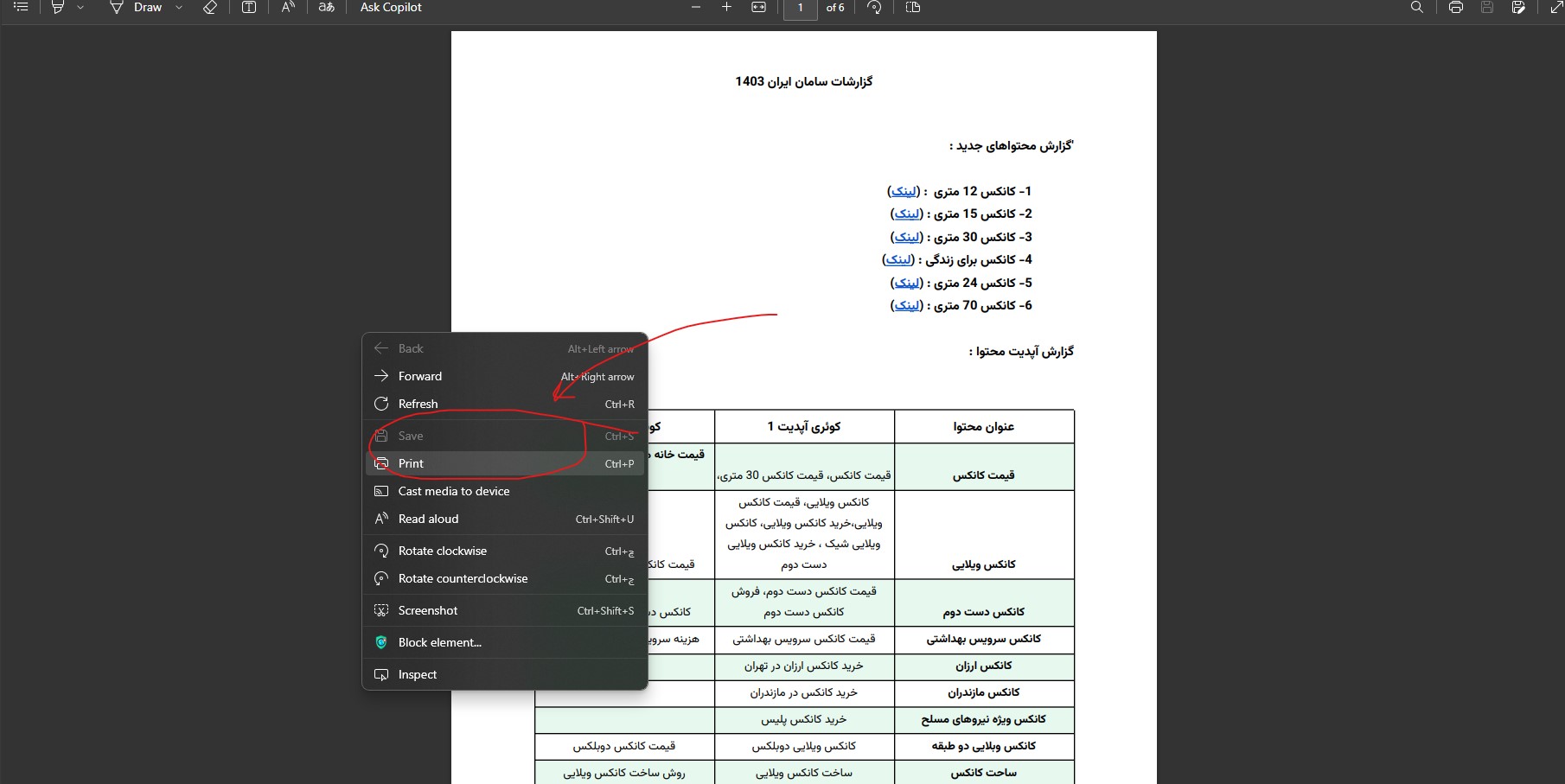Zoom in with the plus button
1565x784 pixels.
pyautogui.click(x=726, y=7)
